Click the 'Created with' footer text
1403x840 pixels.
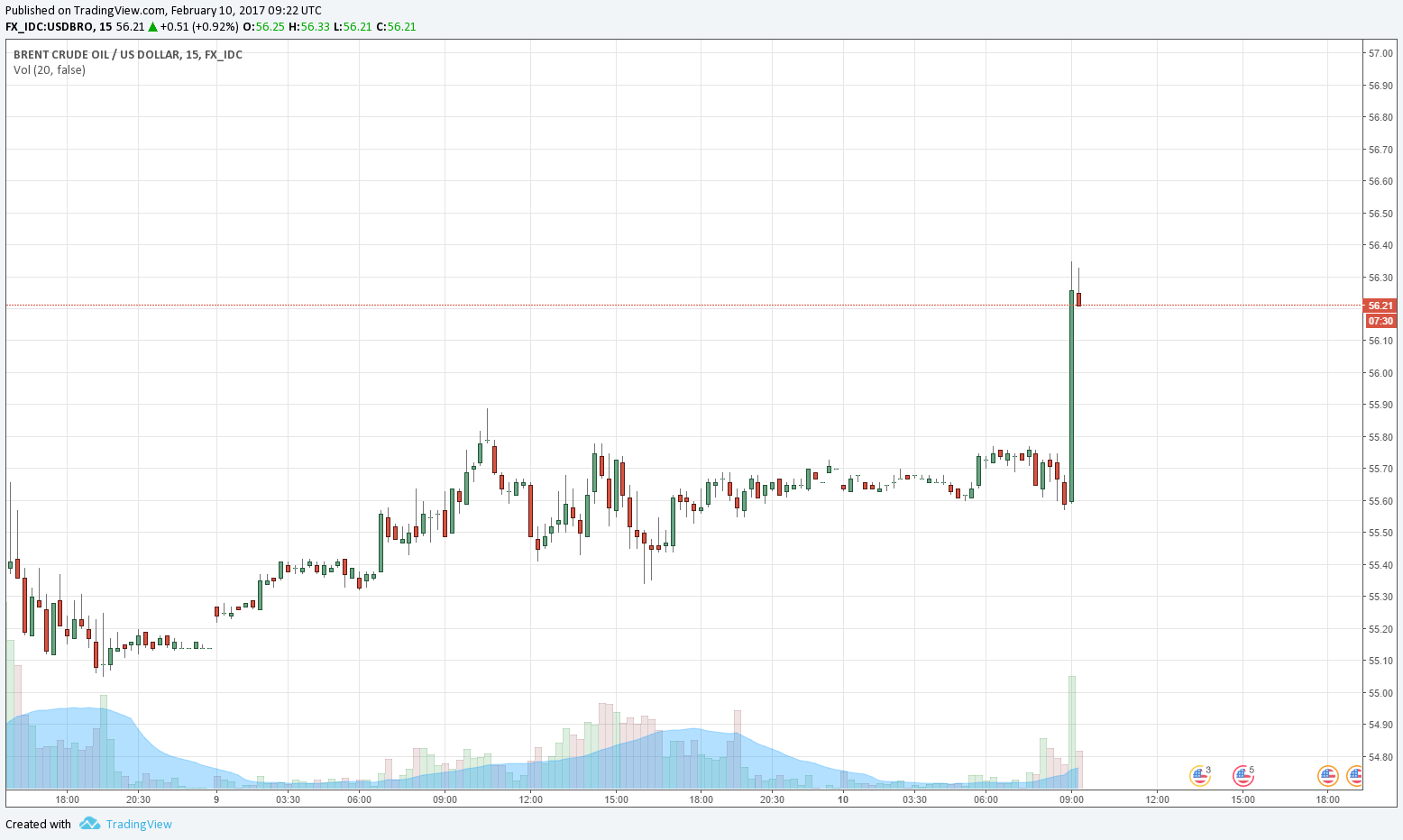[38, 824]
